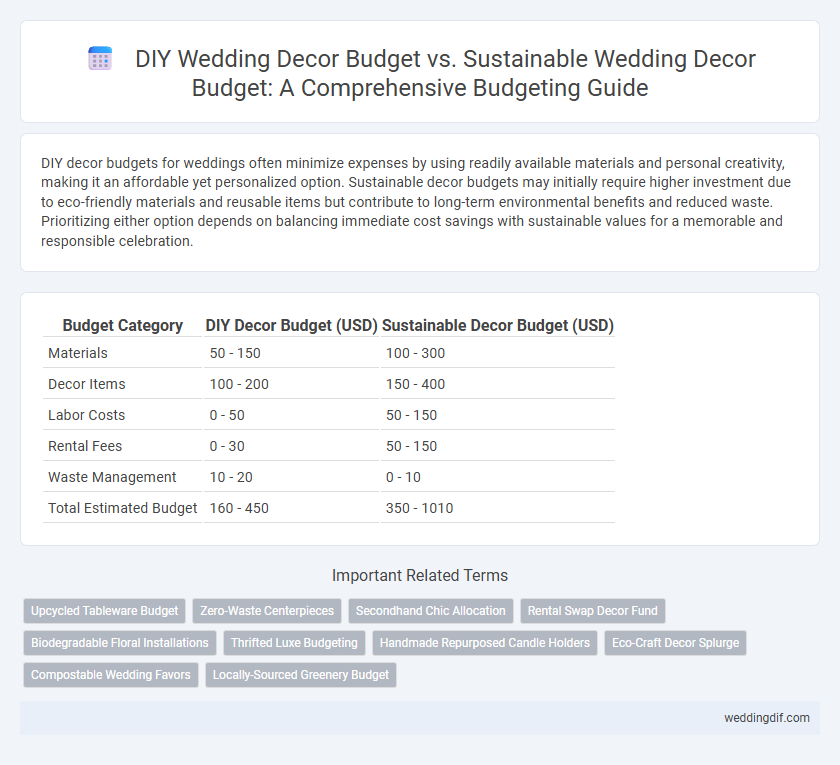Click the Important Related Terms heading
840x765 pixels.
click(420, 575)
